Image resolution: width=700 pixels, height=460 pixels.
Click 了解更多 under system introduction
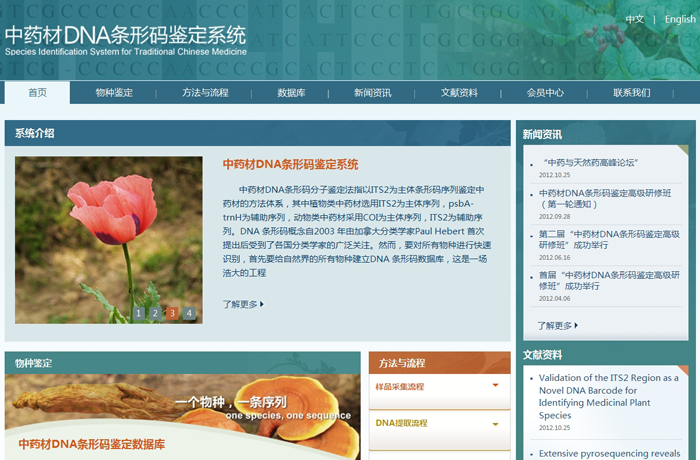tap(243, 304)
